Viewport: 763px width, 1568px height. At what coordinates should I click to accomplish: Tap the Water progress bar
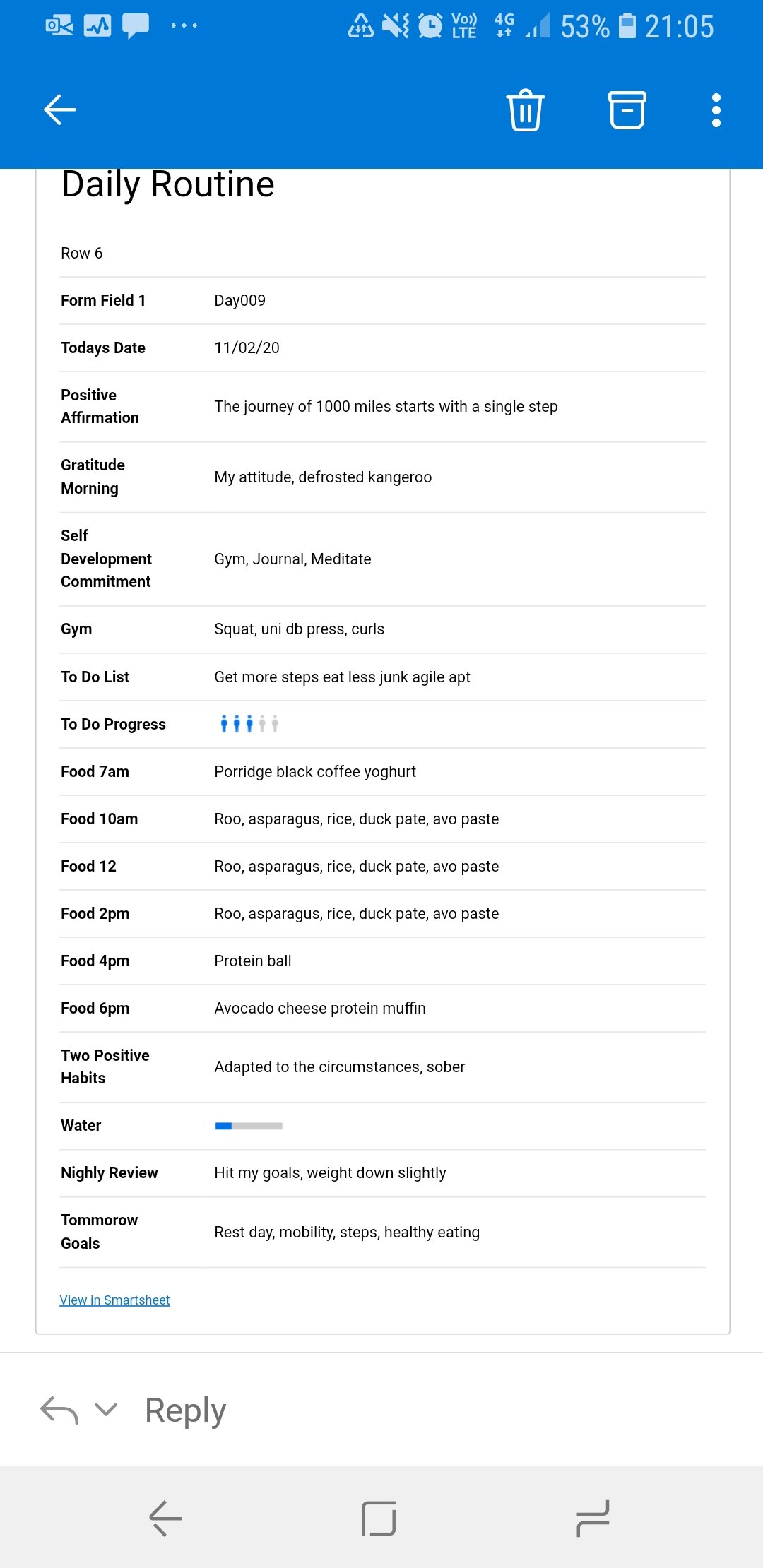(249, 1126)
